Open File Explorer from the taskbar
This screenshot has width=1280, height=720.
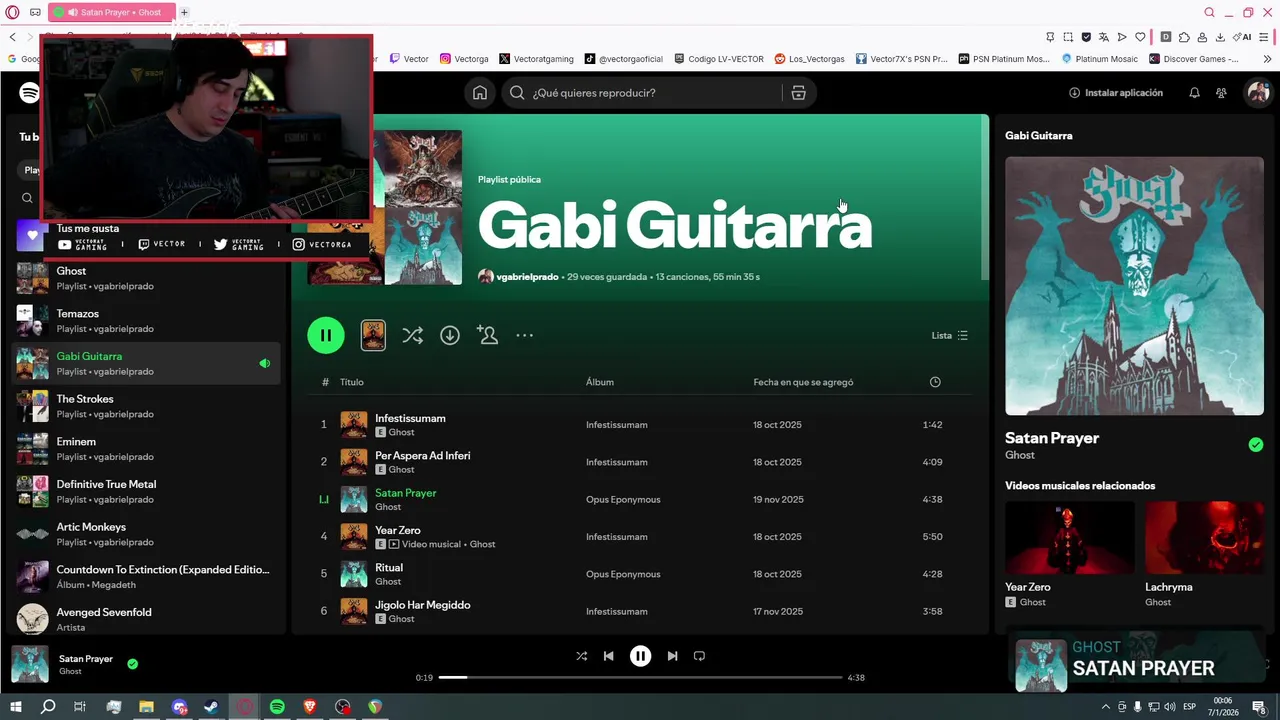[146, 707]
